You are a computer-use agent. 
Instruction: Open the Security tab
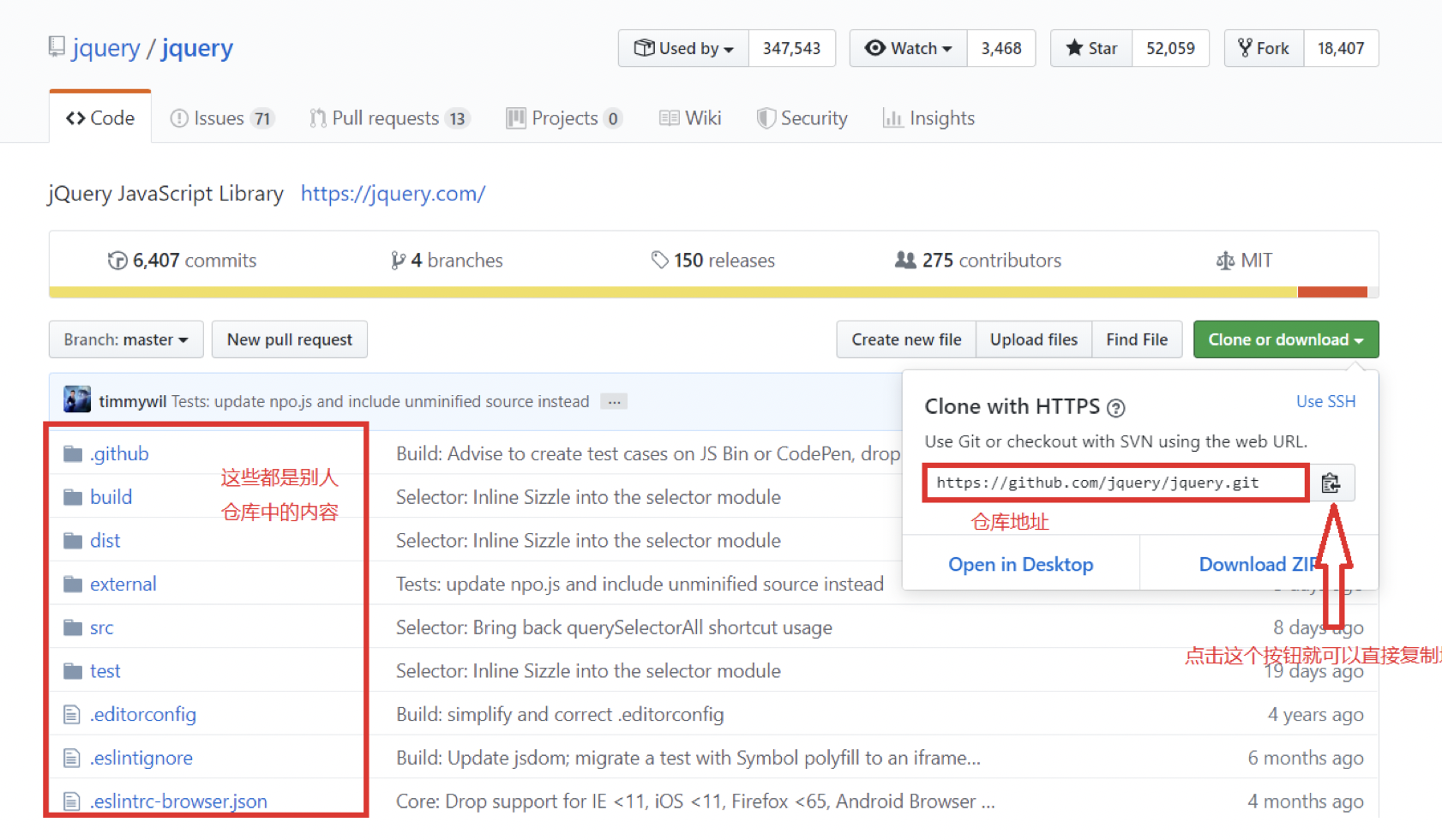[x=802, y=118]
